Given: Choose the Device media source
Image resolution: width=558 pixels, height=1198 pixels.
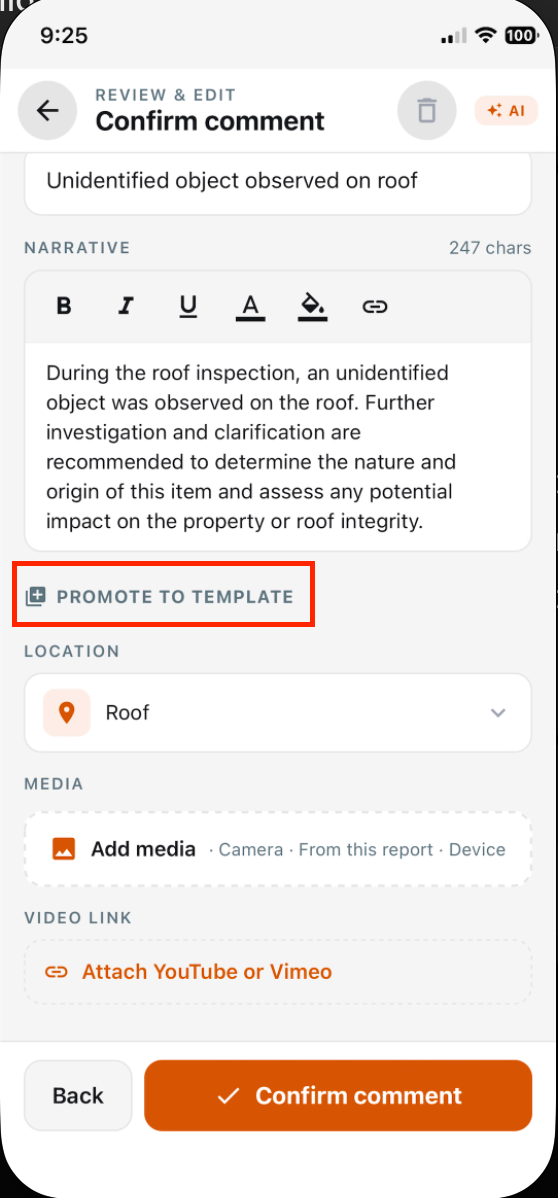Looking at the screenshot, I should click(477, 850).
